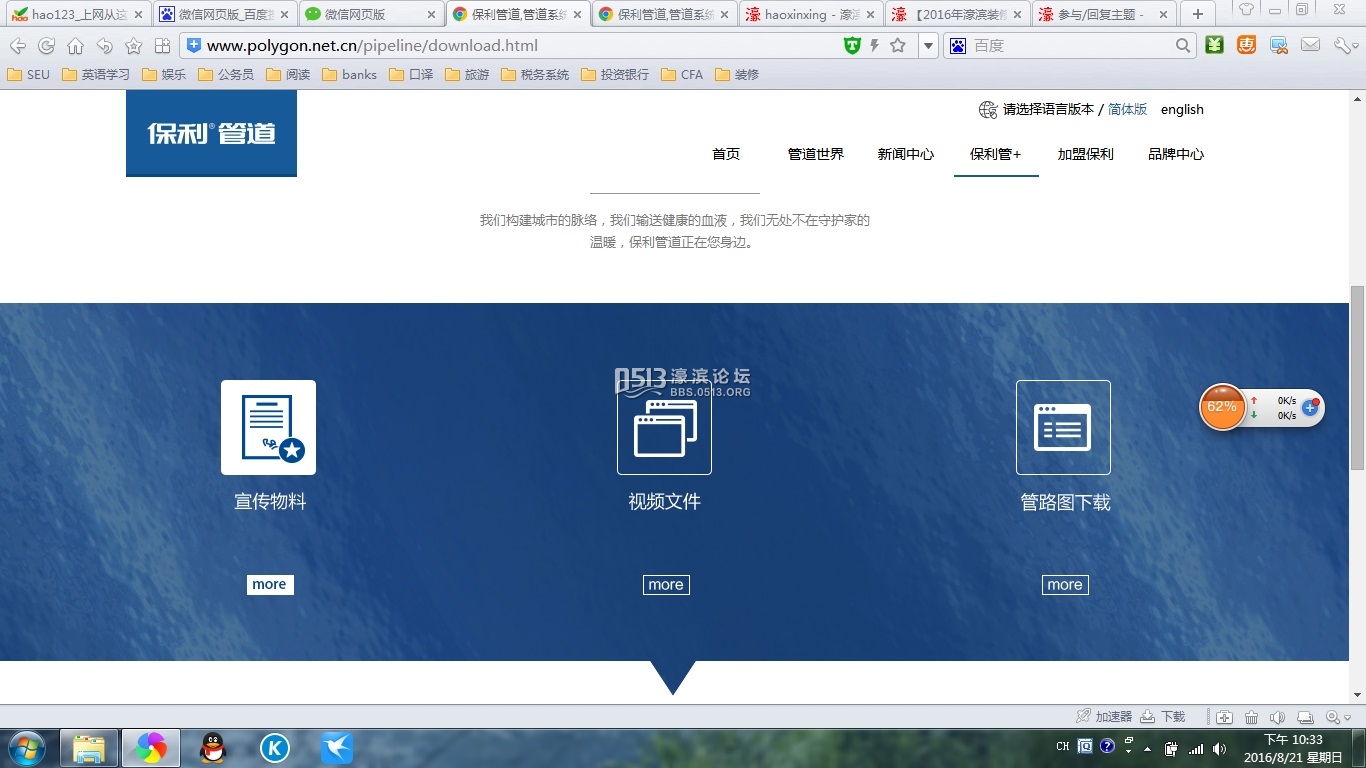The image size is (1366, 768).
Task: Open the 宣传物料 promotional materials icon
Action: click(268, 427)
